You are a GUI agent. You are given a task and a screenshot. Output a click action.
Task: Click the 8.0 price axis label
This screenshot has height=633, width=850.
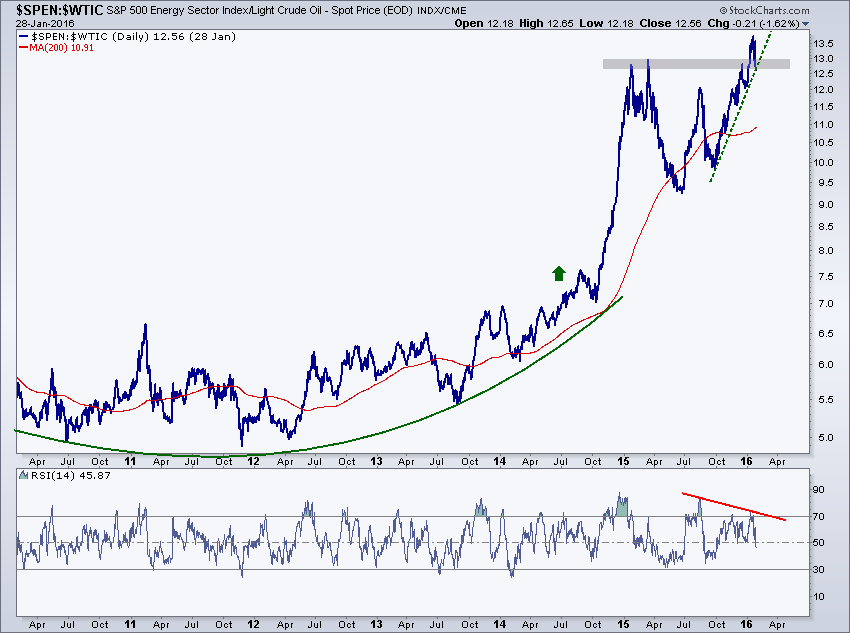pos(826,250)
